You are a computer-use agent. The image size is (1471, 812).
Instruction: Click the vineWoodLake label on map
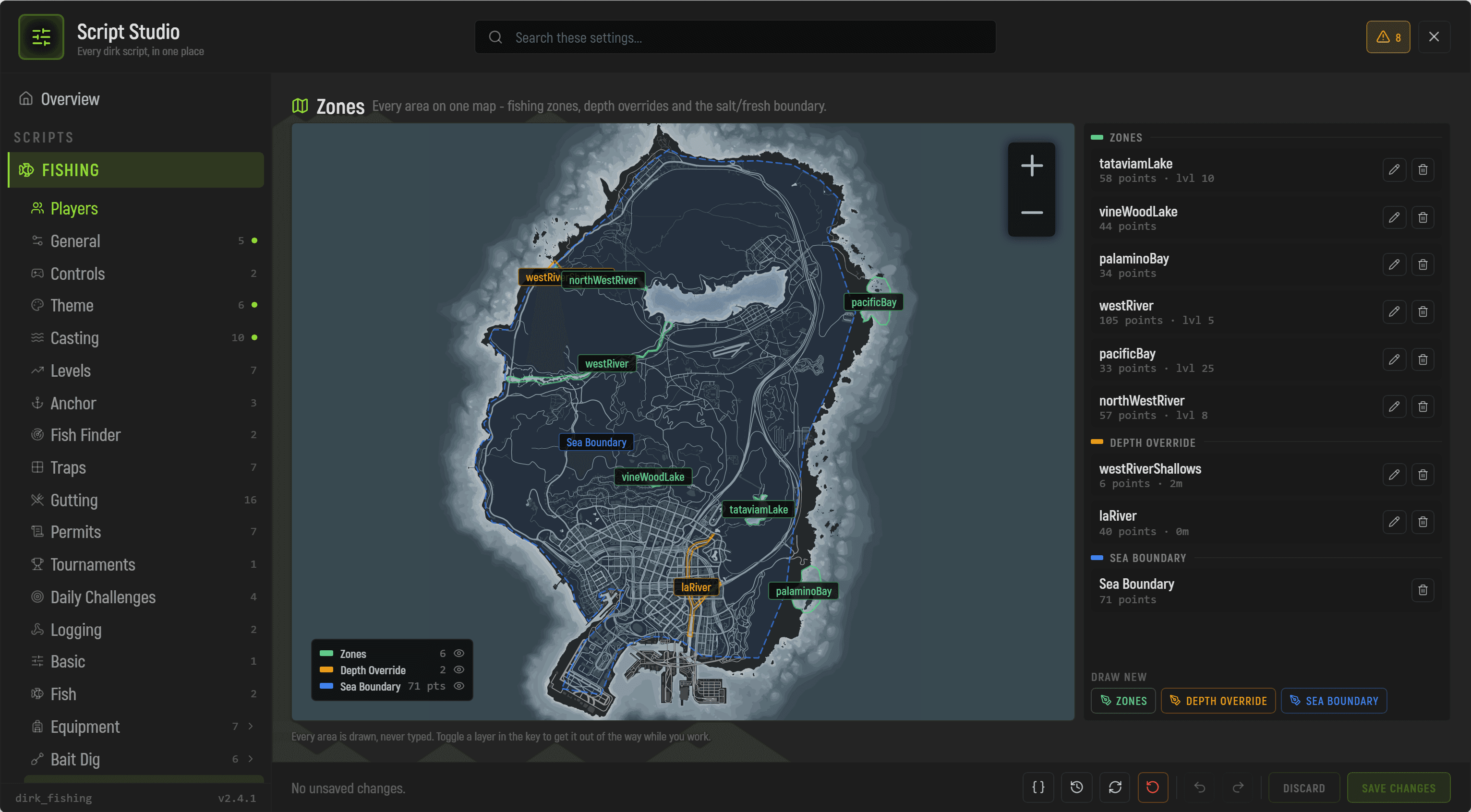653,477
